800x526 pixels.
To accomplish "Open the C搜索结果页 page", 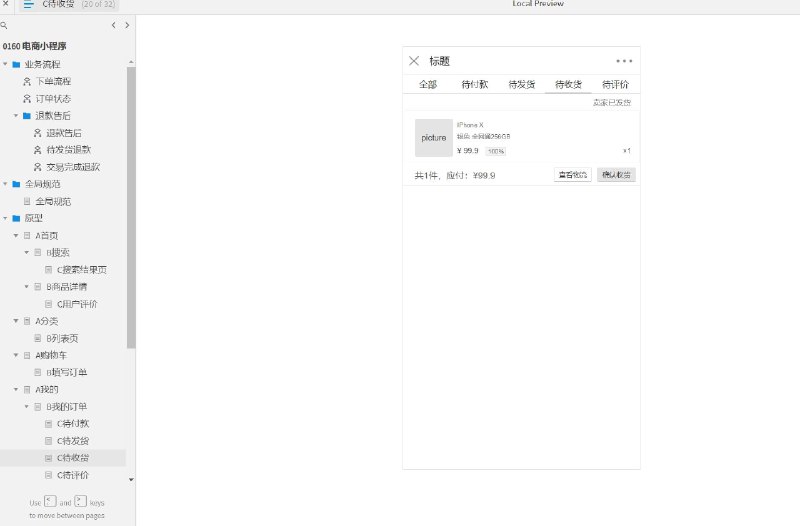I will tap(82, 270).
